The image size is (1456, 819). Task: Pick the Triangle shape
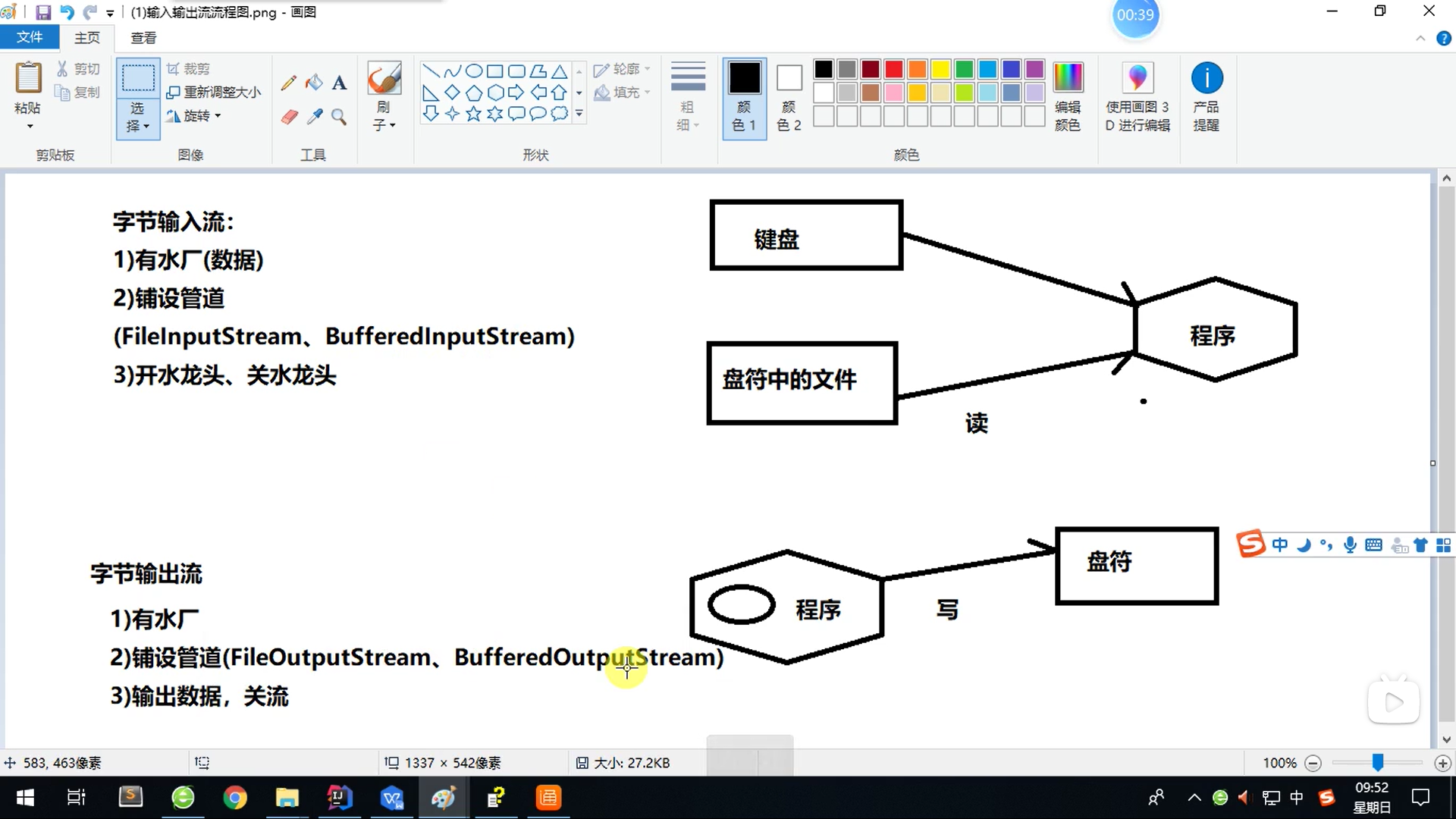point(560,71)
